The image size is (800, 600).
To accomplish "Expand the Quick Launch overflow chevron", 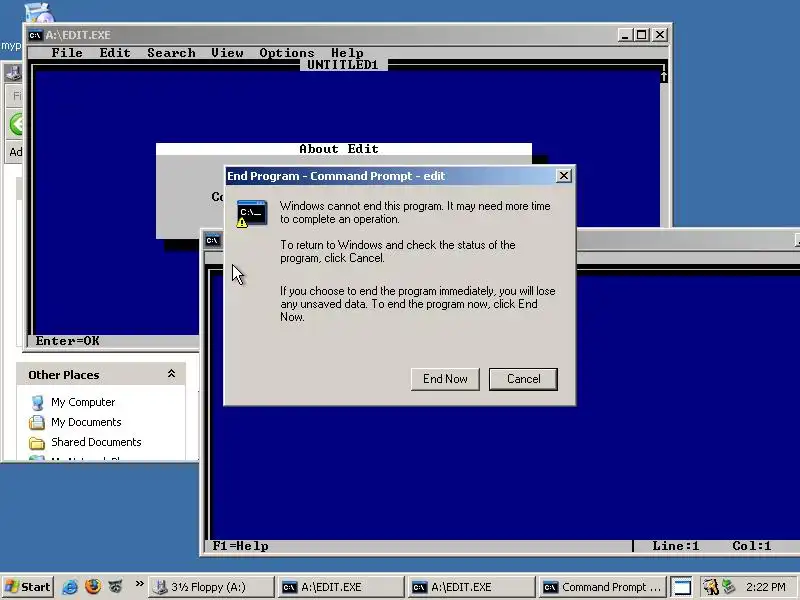I will (139, 584).
